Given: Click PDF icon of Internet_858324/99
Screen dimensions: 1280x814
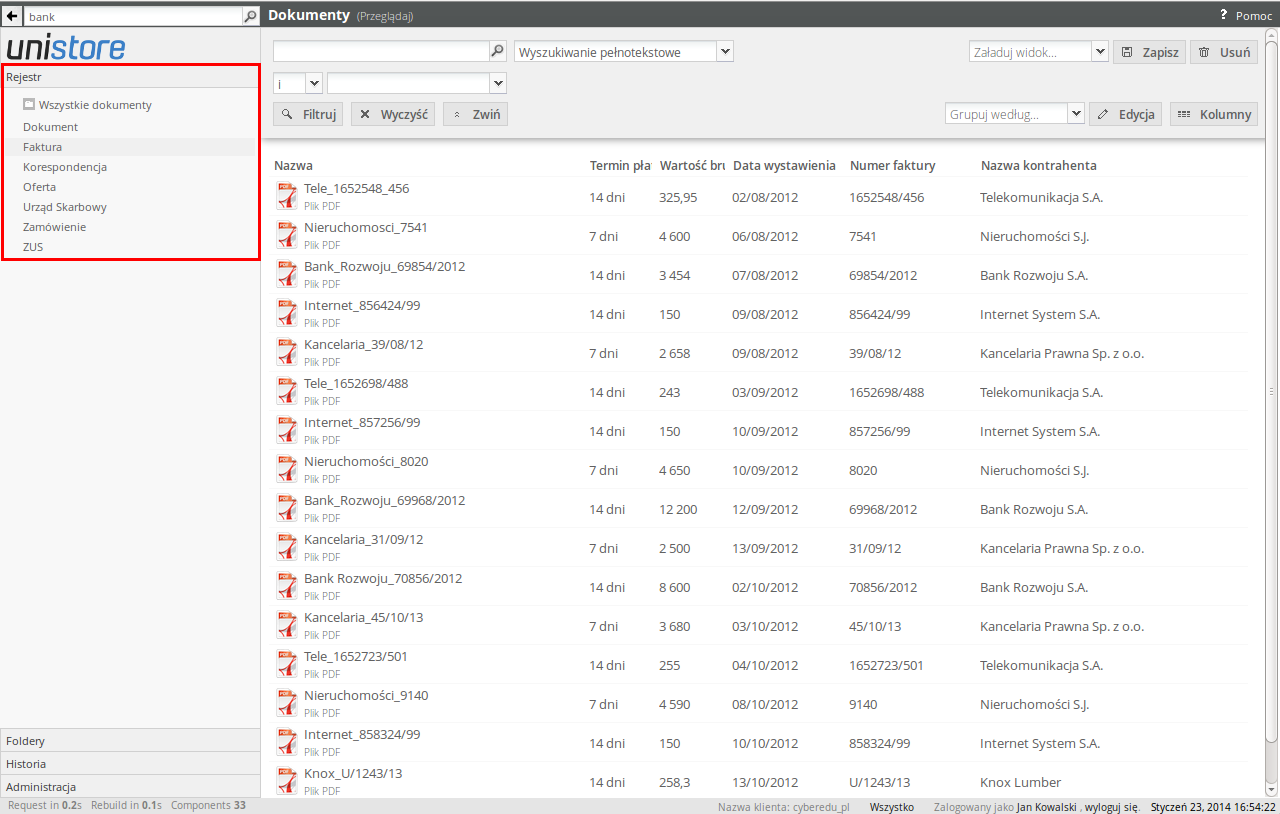Looking at the screenshot, I should [x=287, y=742].
